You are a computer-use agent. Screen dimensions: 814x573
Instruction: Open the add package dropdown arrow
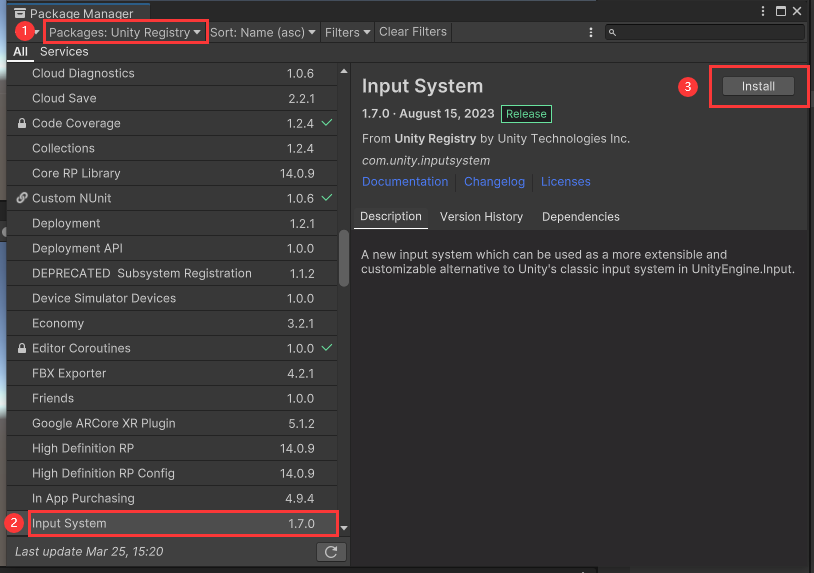pos(37,32)
